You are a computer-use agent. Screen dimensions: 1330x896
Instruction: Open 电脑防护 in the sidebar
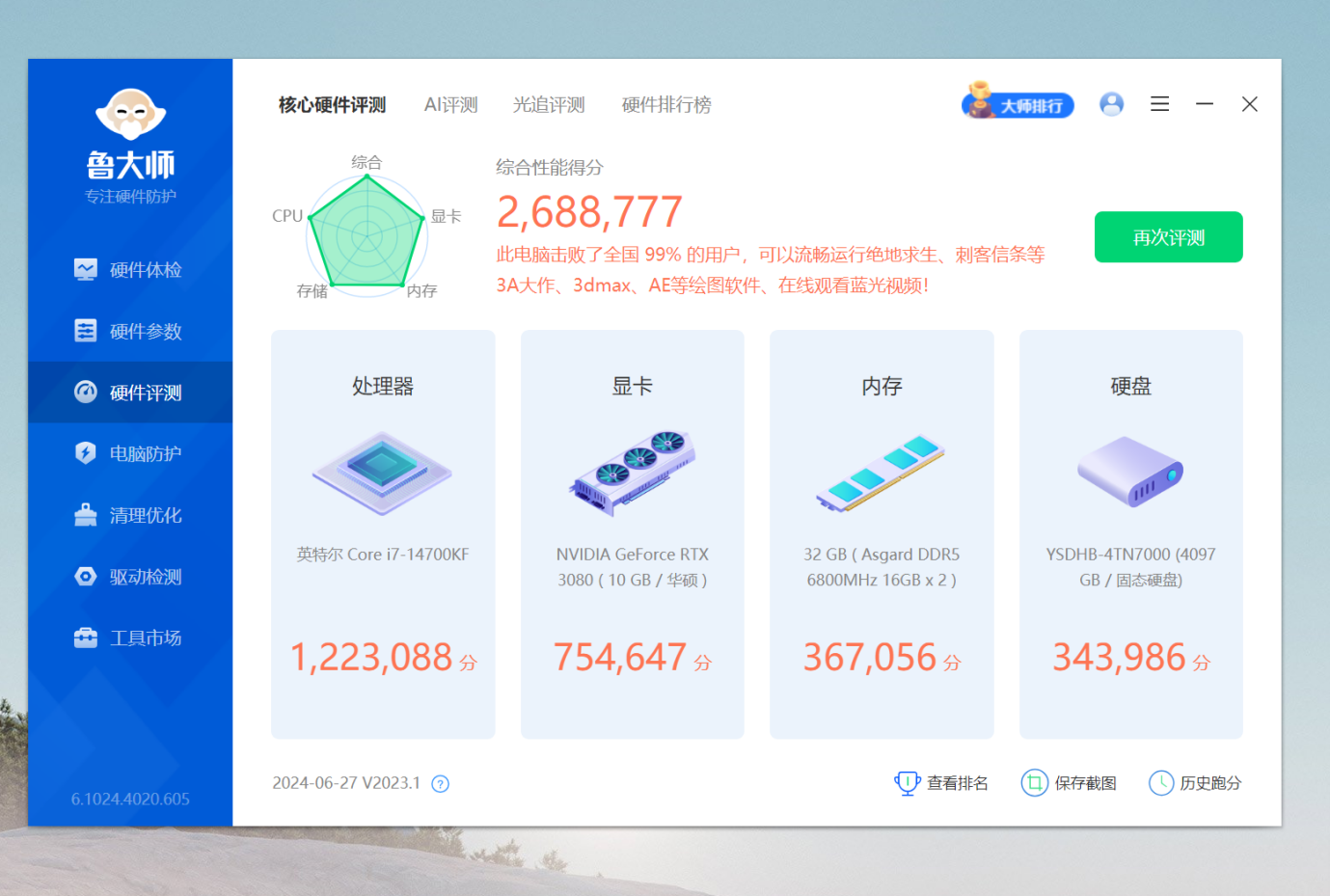(x=130, y=453)
